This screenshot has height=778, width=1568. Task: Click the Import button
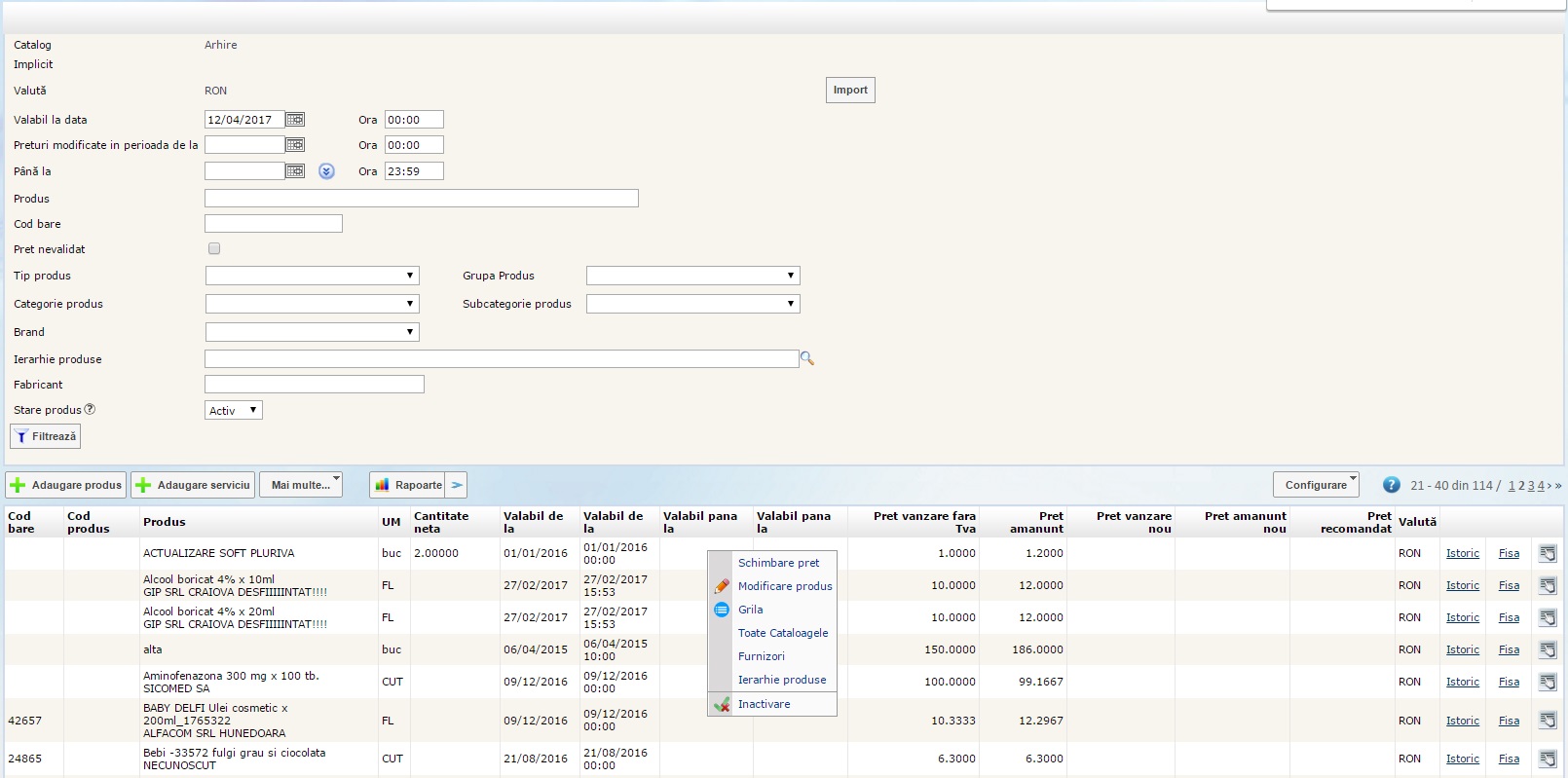pos(850,91)
